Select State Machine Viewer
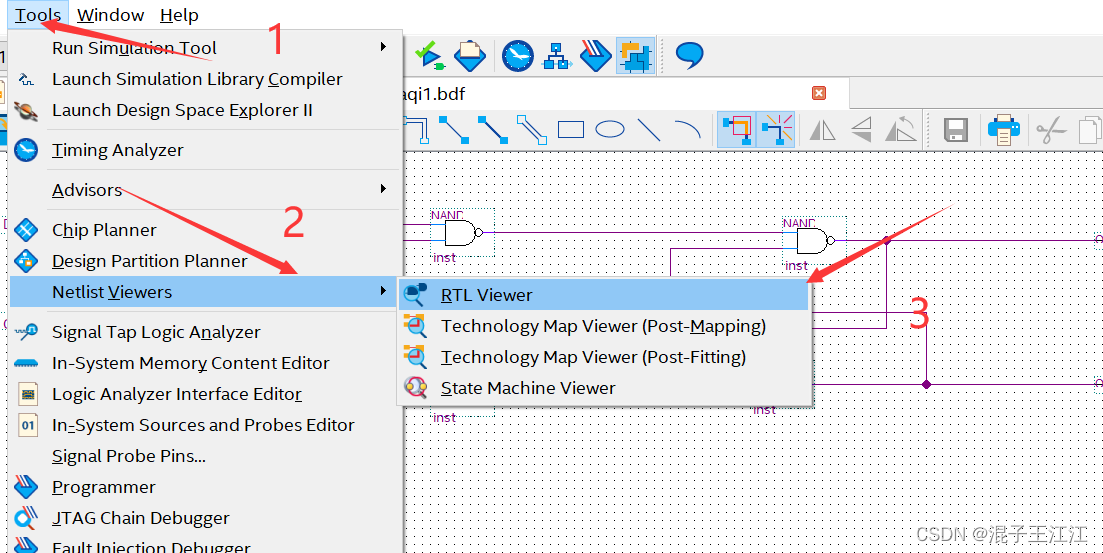This screenshot has width=1103, height=553. (604, 388)
